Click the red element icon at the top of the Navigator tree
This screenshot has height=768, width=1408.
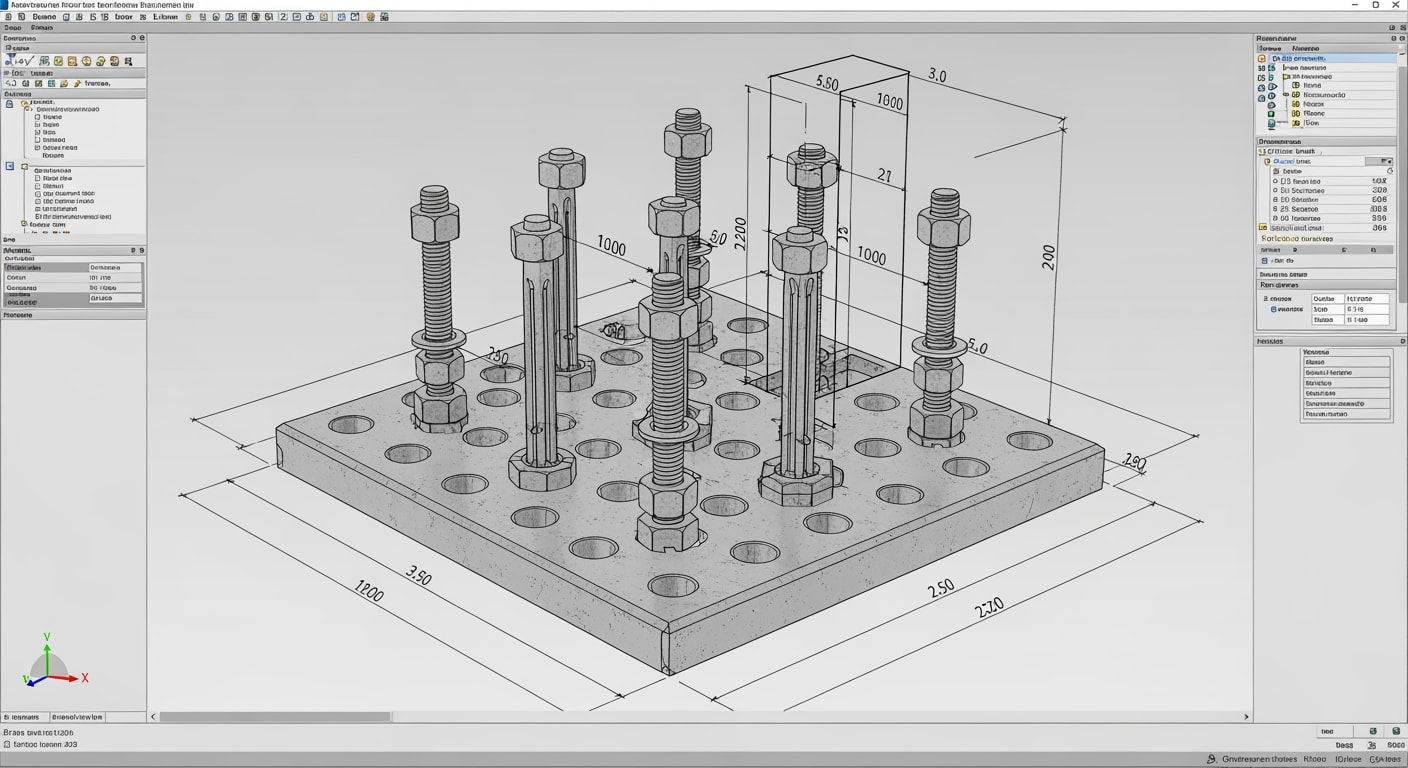tap(1262, 58)
